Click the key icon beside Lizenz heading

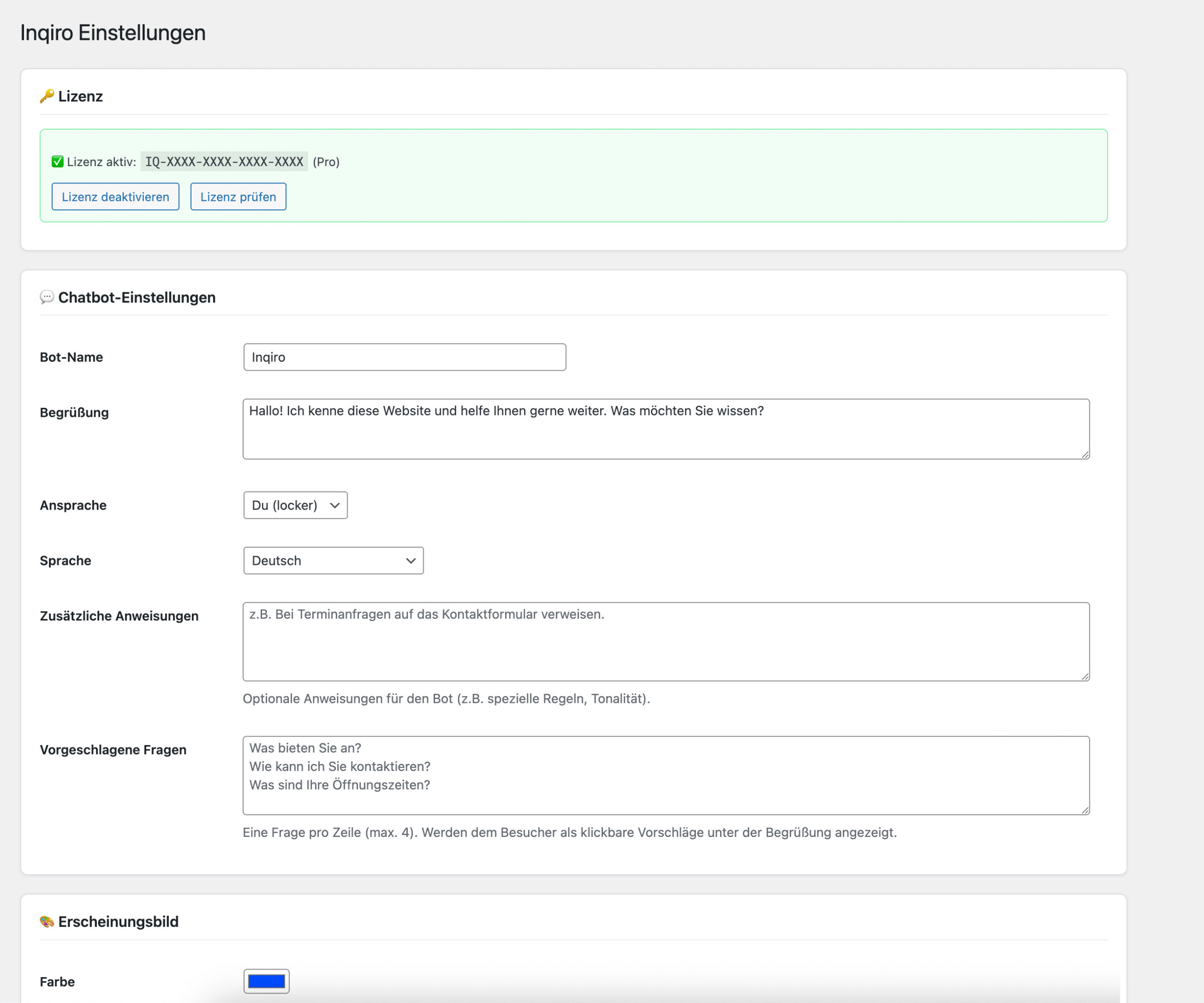point(47,96)
